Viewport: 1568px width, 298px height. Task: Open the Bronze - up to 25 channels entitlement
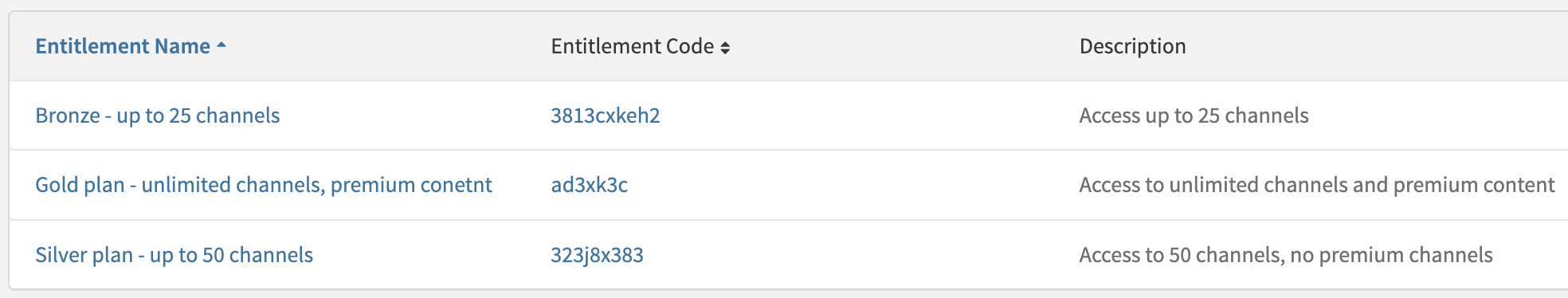(158, 116)
